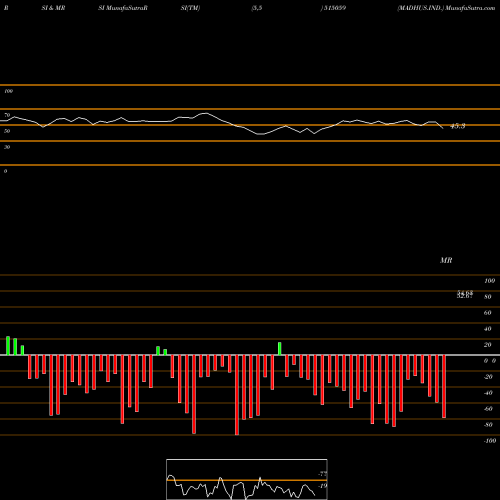The width and height of the screenshot is (500, 500).
Task: Click '(MADHUS.IND.) MunafaSutra.com' header text
Action: [x=446, y=8]
